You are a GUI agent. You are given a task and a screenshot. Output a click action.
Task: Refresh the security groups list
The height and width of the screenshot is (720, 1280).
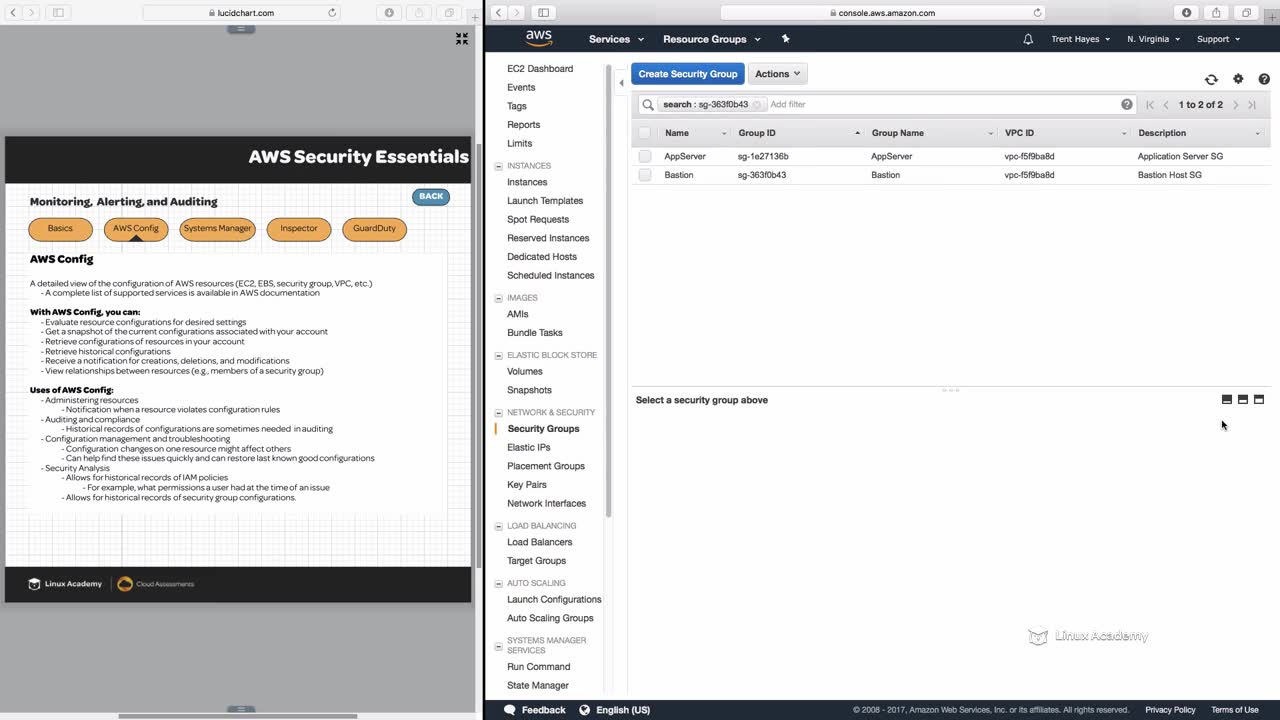tap(1211, 79)
